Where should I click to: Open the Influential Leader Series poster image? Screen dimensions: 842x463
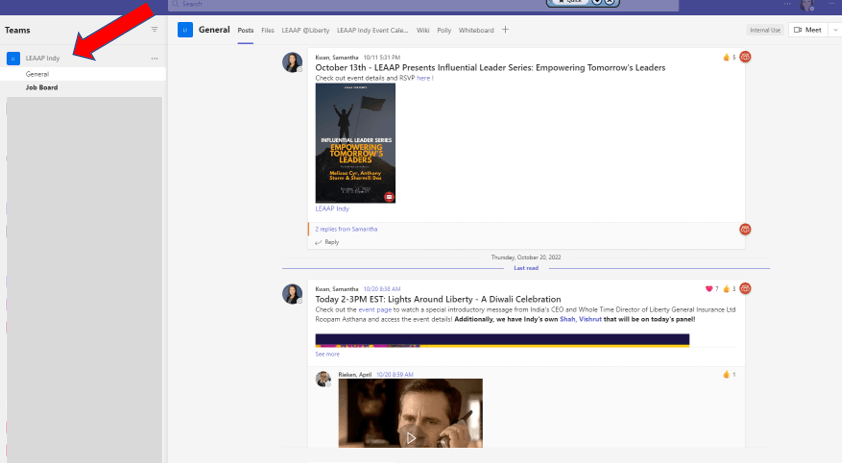[355, 143]
